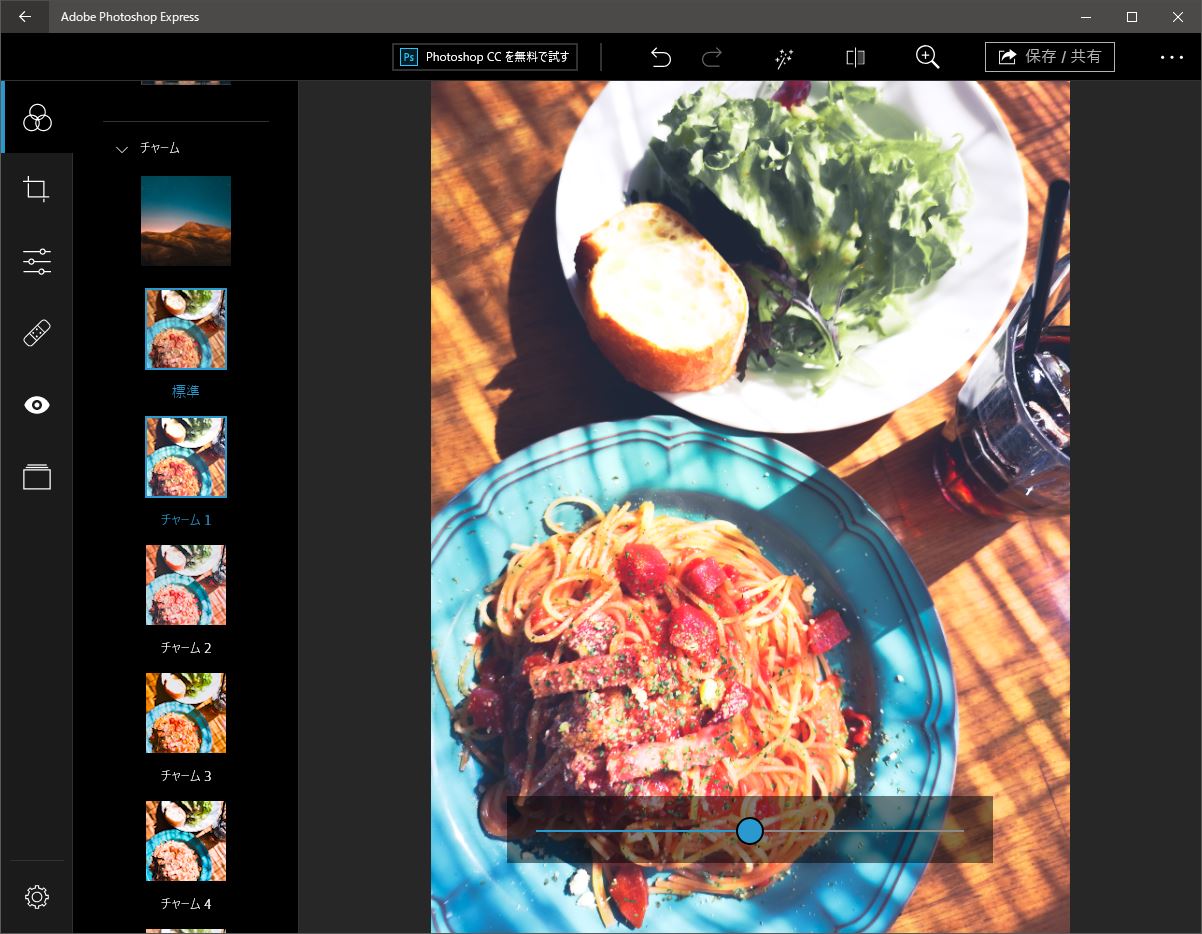This screenshot has width=1202, height=934.
Task: Apply Auto Enhance magic wand
Action: [784, 58]
